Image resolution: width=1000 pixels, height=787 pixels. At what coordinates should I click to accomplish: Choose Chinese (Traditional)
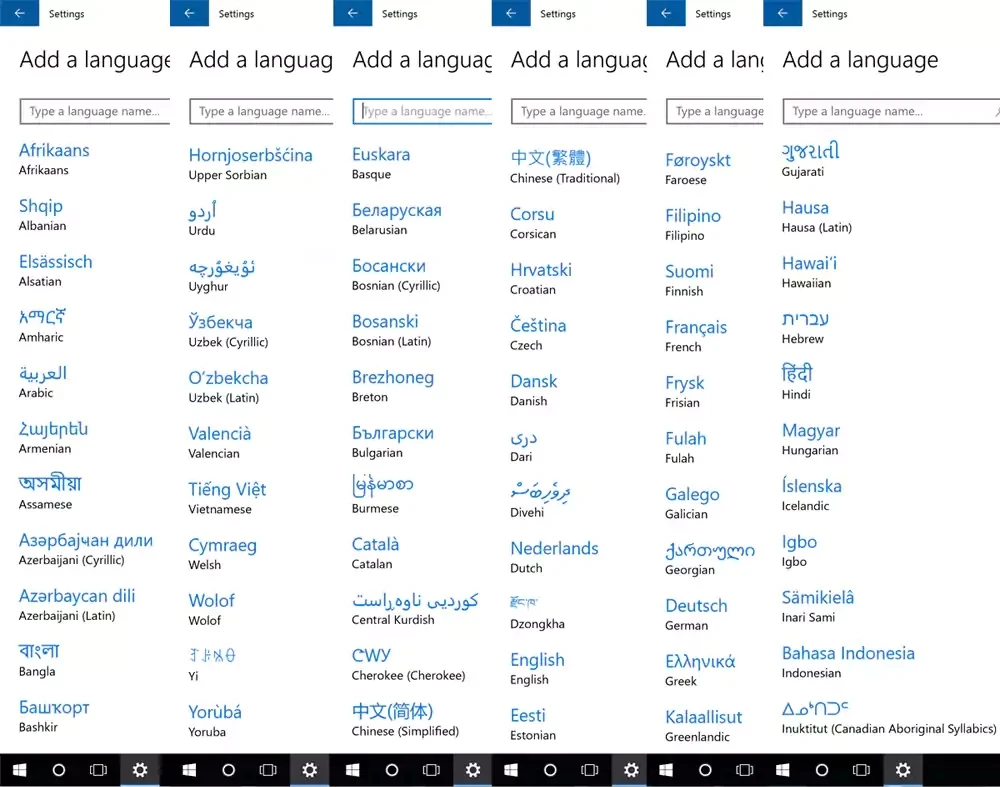click(x=565, y=167)
